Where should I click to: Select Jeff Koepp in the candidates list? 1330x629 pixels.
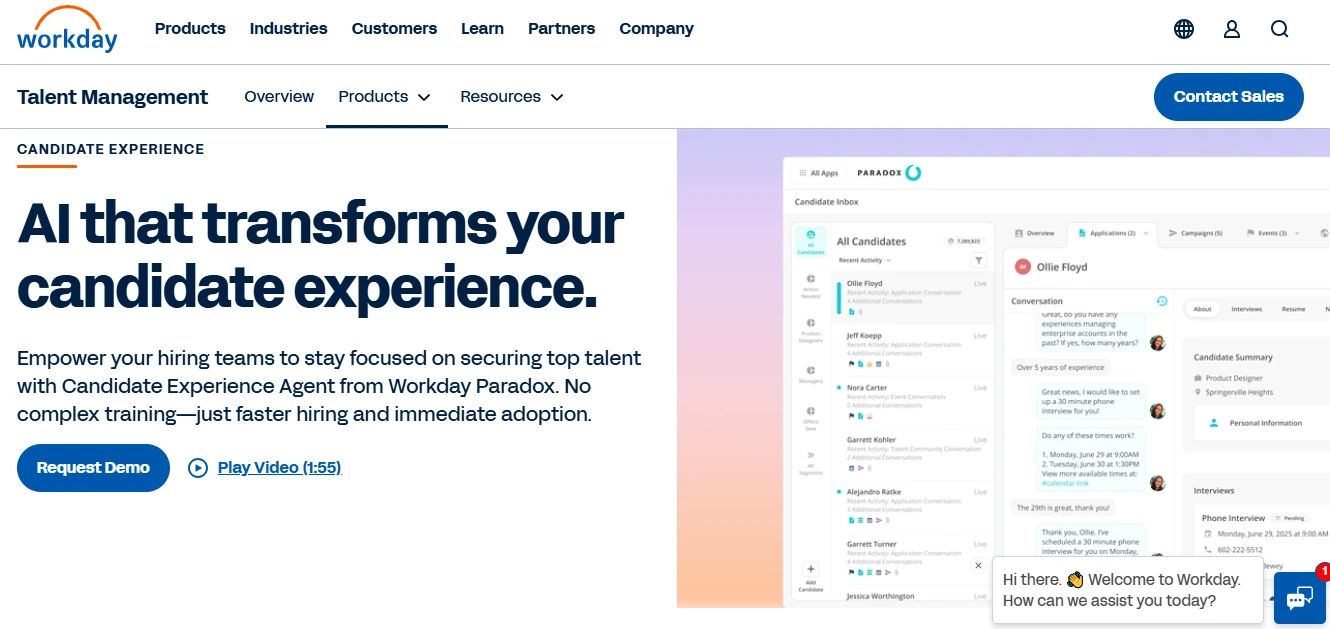(915, 349)
